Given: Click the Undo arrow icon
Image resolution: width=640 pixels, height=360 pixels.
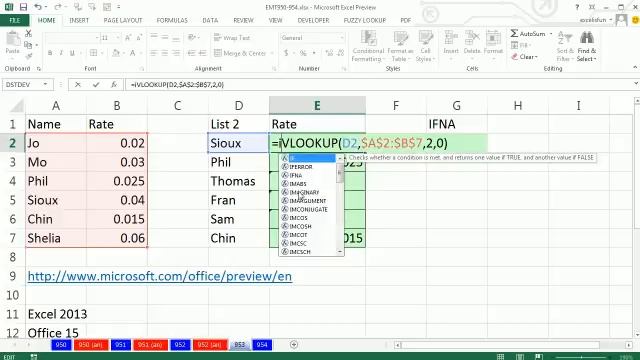Looking at the screenshot, I should (38, 7).
